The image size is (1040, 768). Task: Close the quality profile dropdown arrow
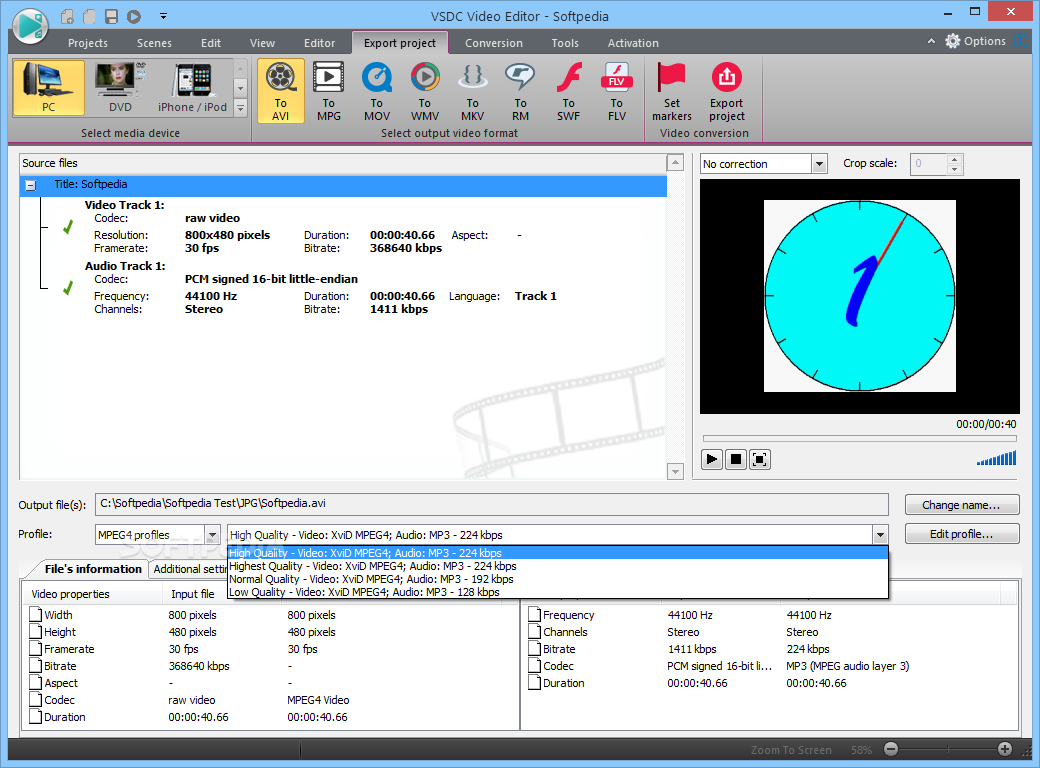[880, 535]
